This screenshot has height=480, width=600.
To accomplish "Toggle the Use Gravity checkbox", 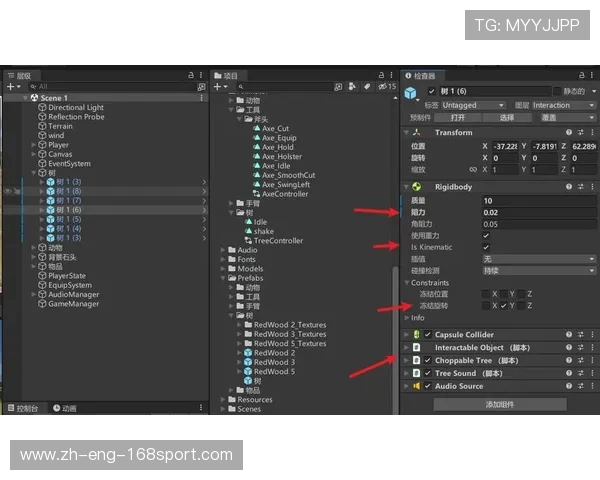I will click(486, 235).
